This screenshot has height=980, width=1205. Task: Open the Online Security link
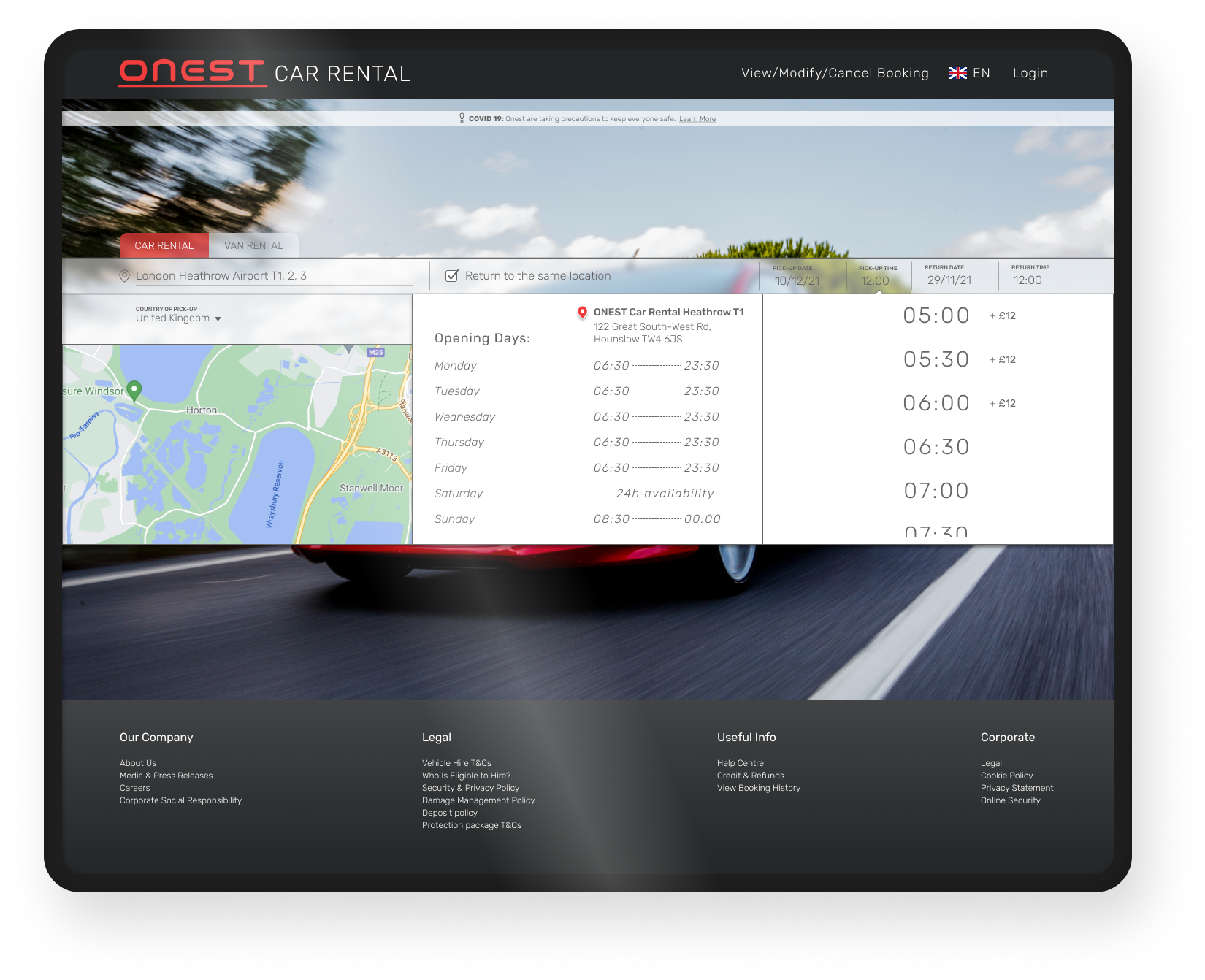click(x=1011, y=800)
